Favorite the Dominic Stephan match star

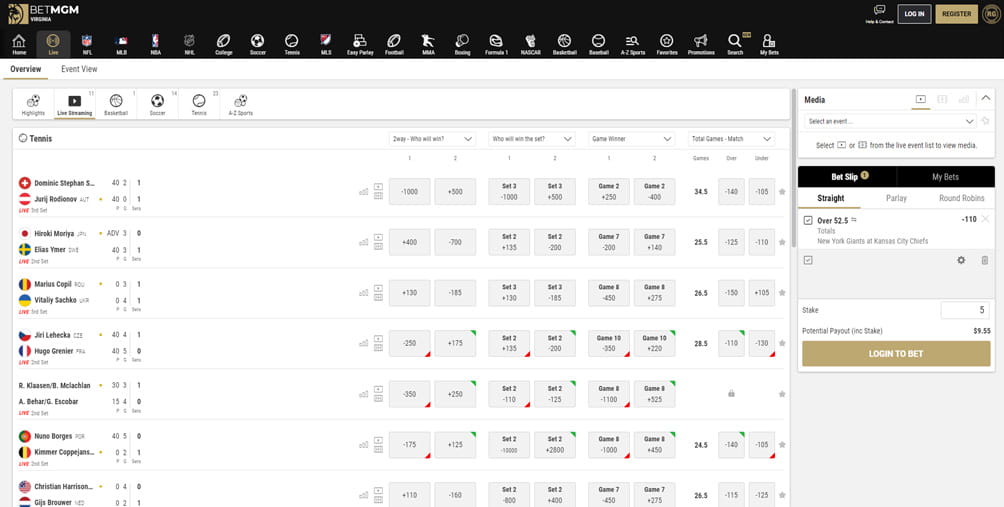coord(782,191)
